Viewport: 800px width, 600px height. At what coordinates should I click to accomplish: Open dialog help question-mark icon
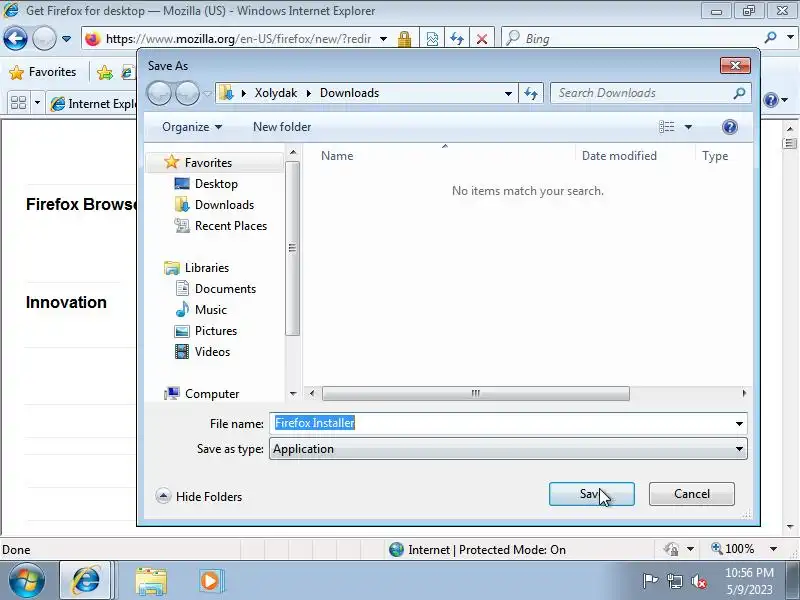(730, 127)
